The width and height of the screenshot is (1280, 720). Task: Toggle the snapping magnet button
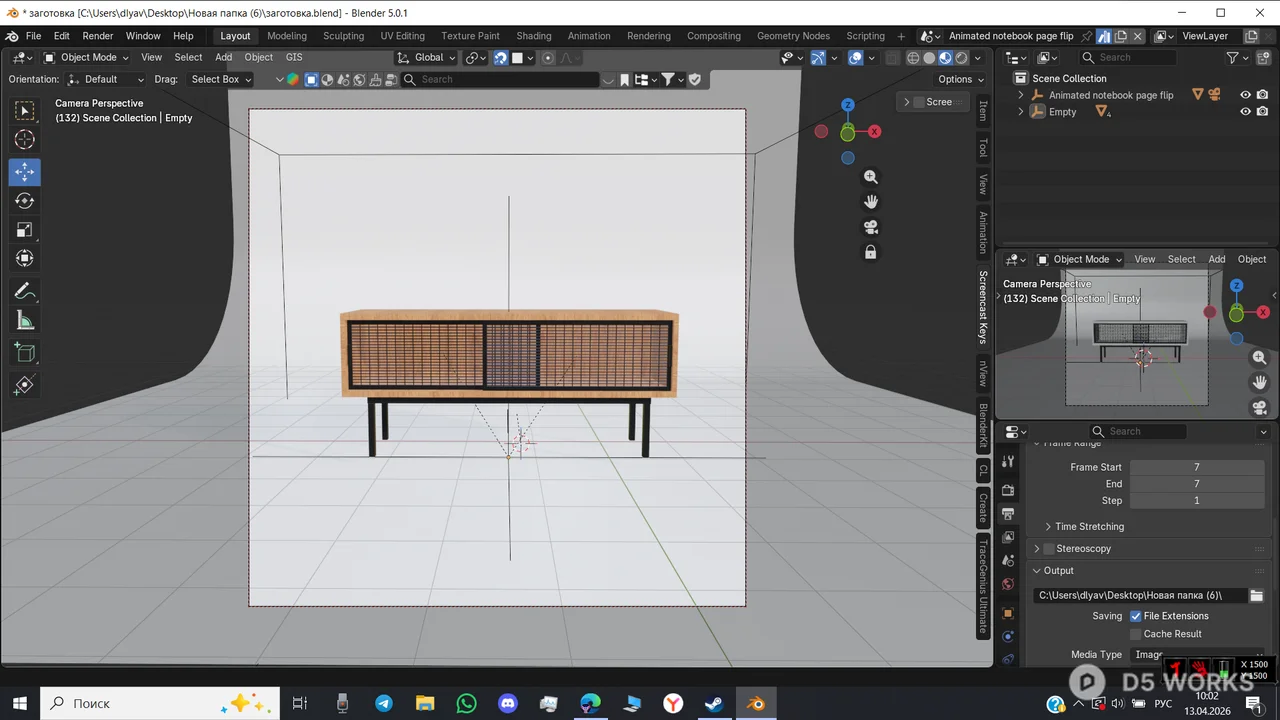point(501,58)
